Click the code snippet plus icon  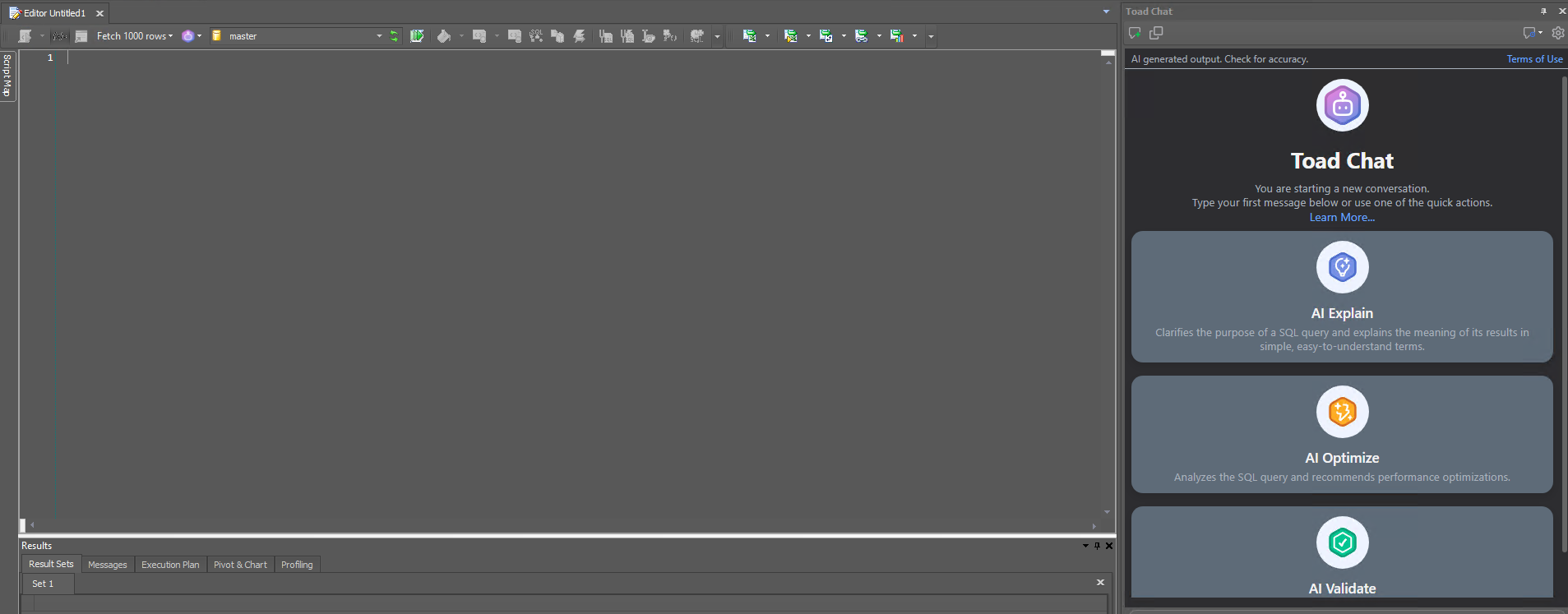pyautogui.click(x=479, y=36)
